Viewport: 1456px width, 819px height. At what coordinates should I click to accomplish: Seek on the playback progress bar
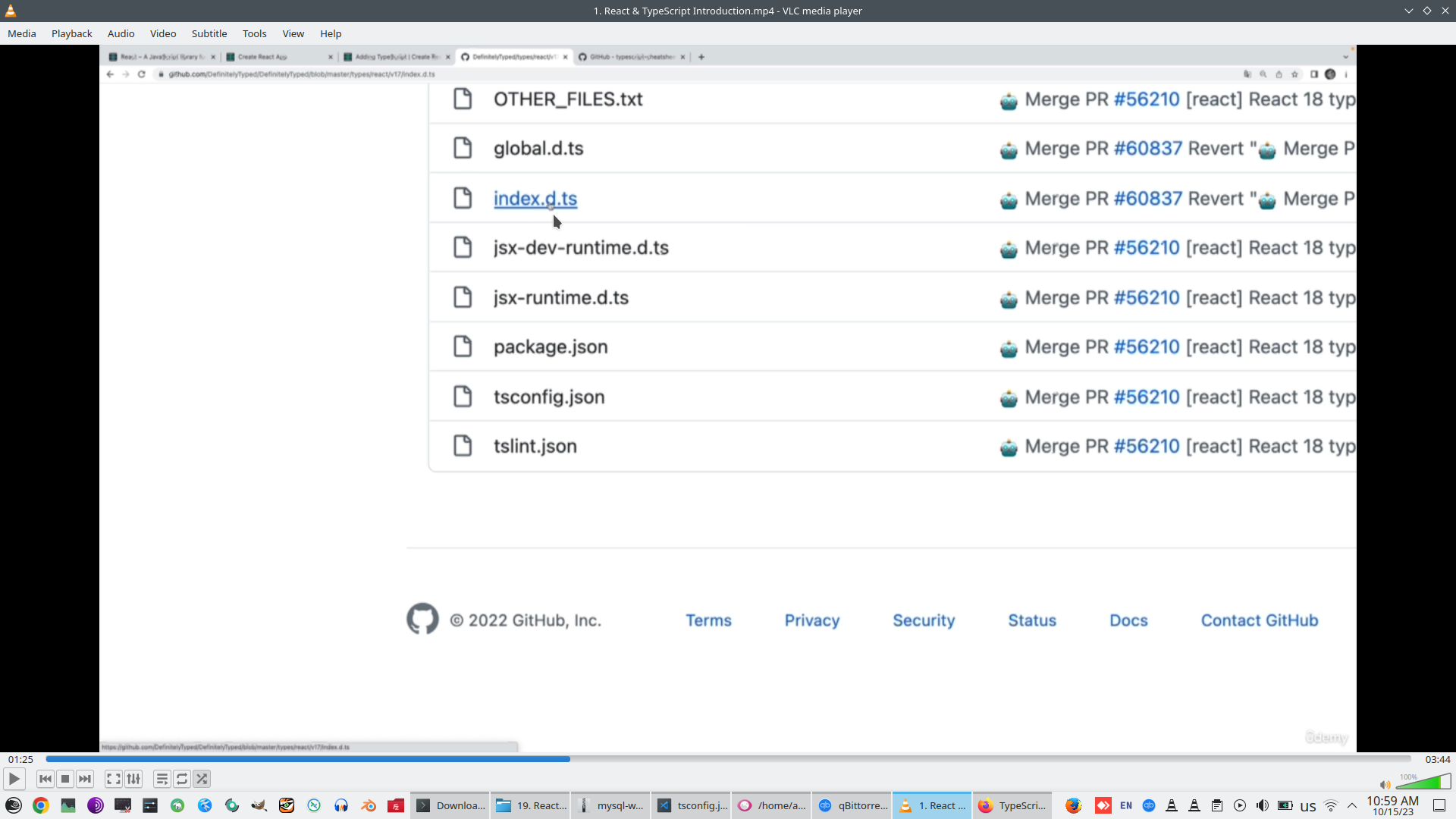coord(728,759)
